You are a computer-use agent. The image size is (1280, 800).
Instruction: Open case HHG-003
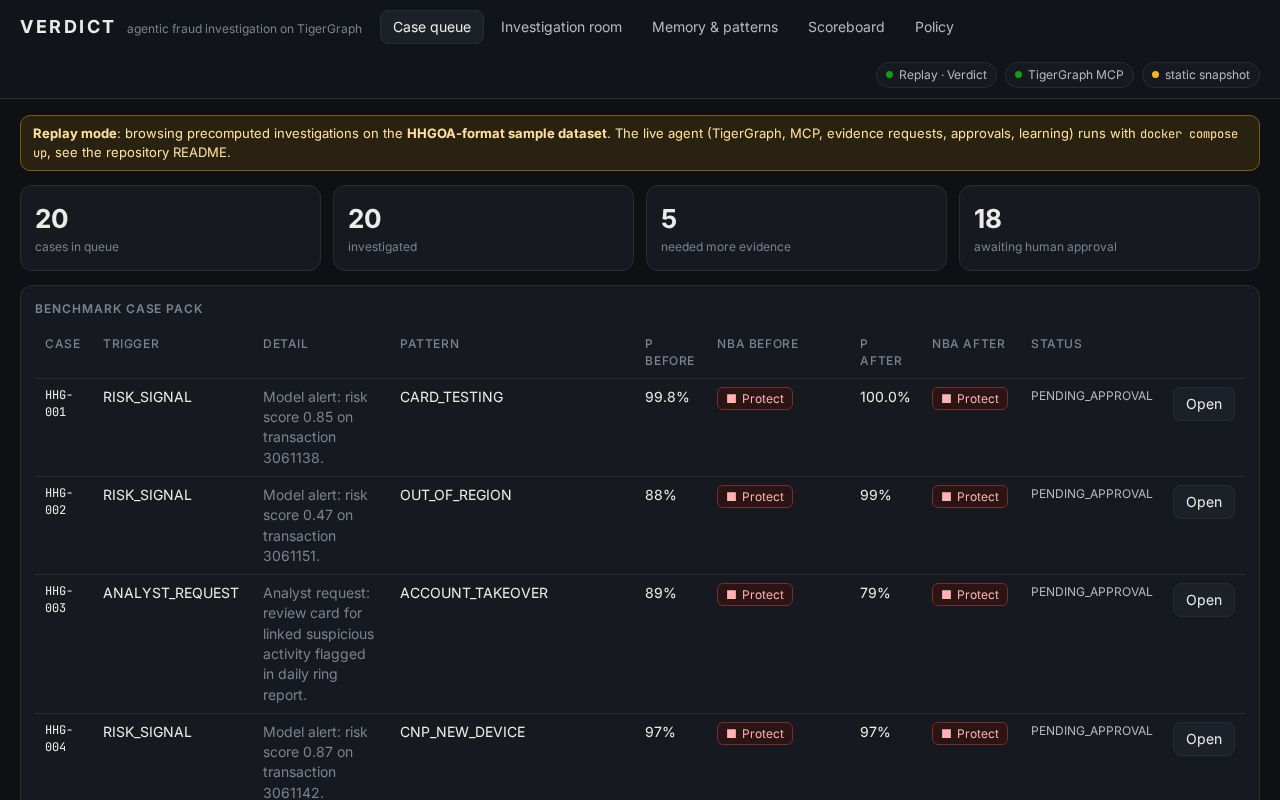coord(1204,600)
